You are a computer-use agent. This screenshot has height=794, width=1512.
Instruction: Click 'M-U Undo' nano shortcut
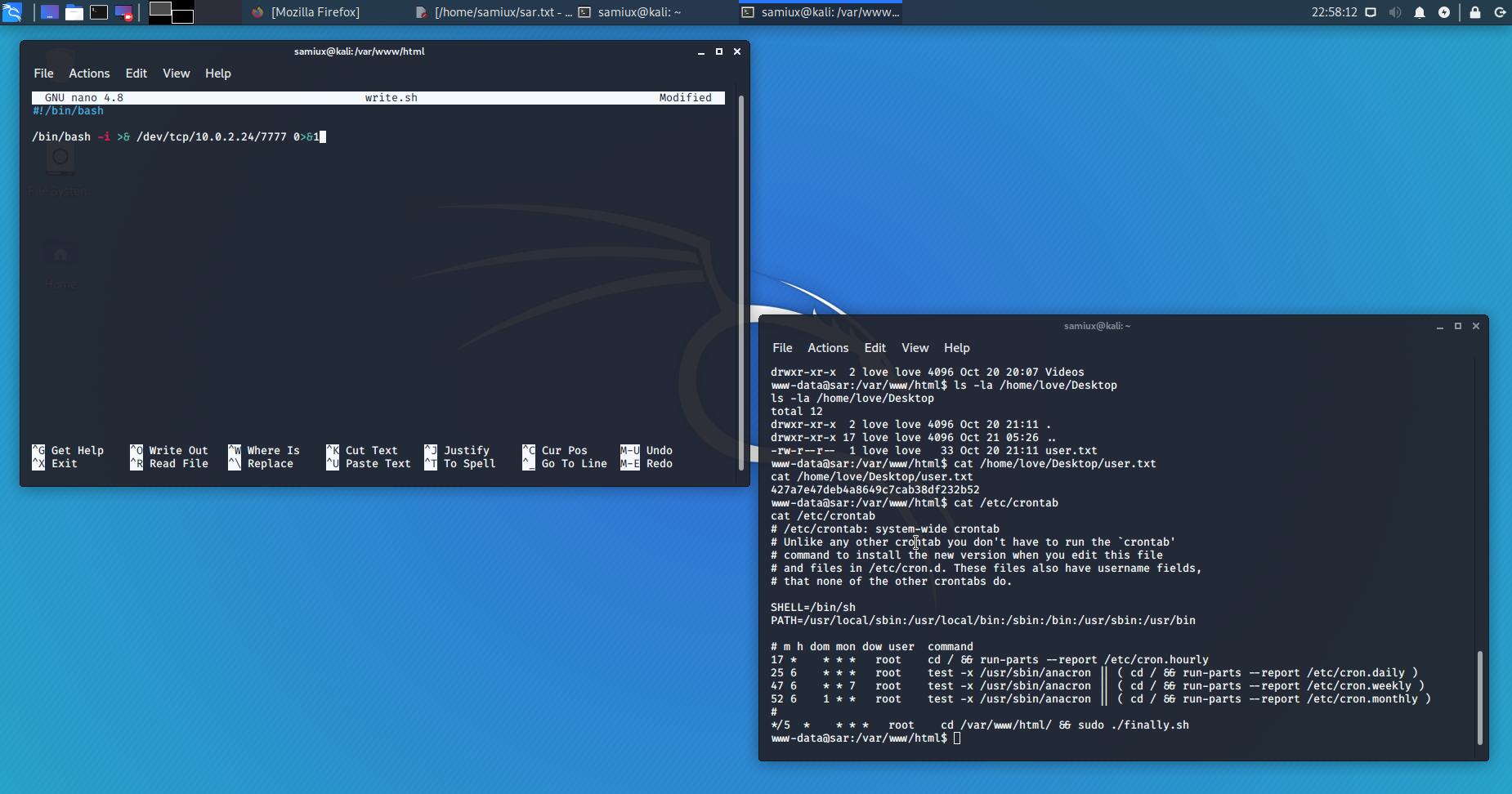pos(646,451)
